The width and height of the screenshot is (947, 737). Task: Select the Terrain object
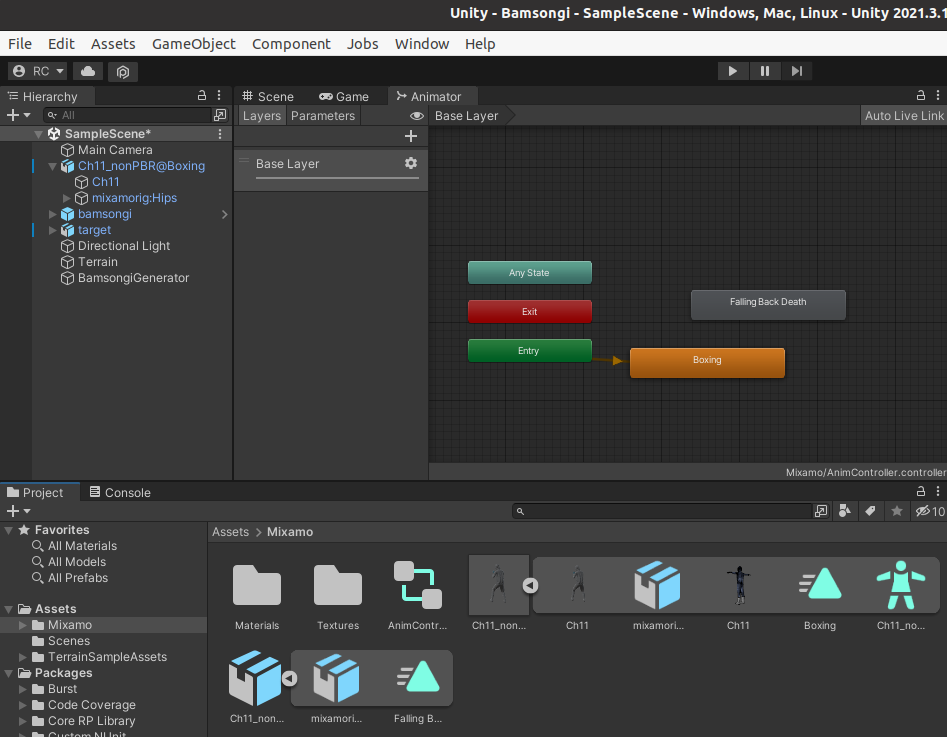point(97,262)
